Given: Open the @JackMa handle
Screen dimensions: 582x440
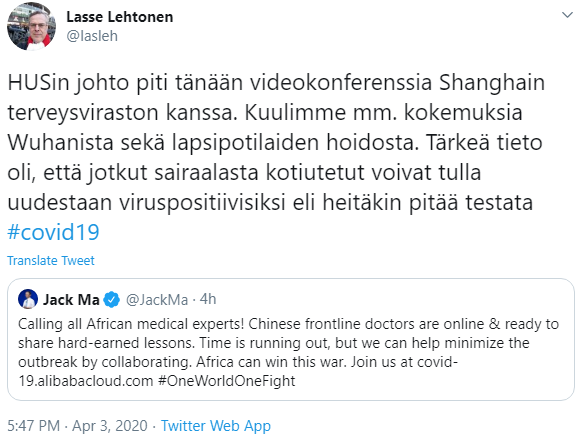Looking at the screenshot, I should pyautogui.click(x=157, y=300).
